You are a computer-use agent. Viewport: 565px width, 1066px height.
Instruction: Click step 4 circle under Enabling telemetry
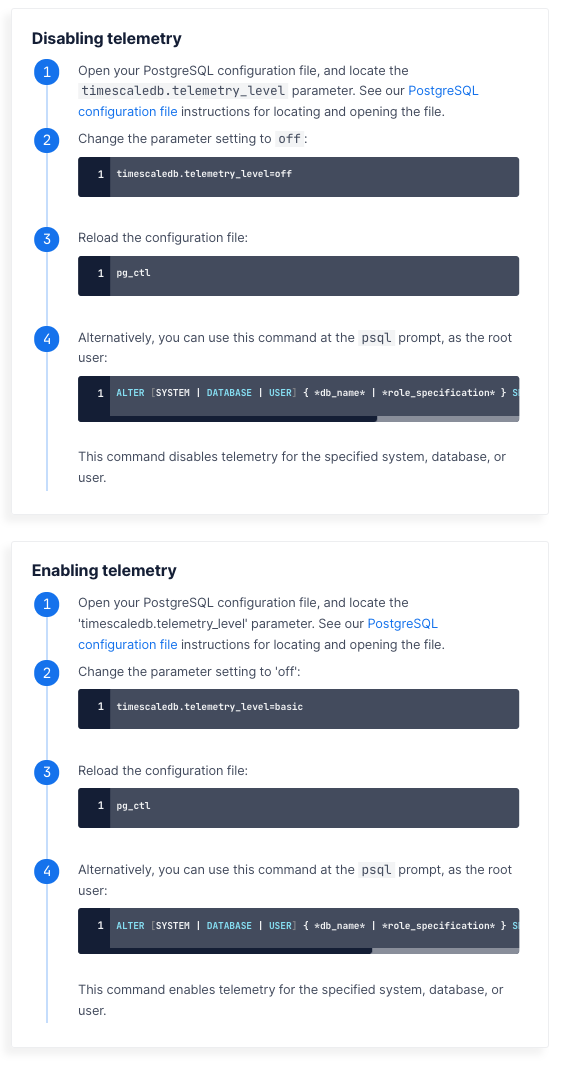(46, 871)
